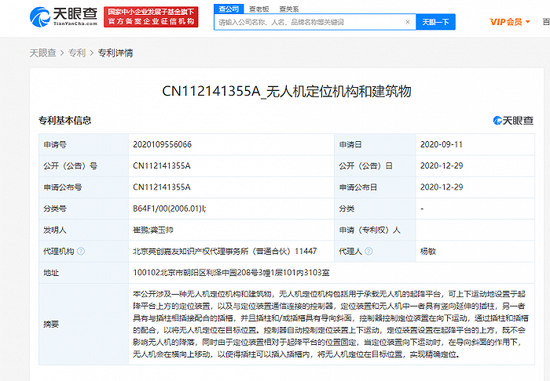
Task: Open the Tianyancha logo home link
Action: [63, 17]
